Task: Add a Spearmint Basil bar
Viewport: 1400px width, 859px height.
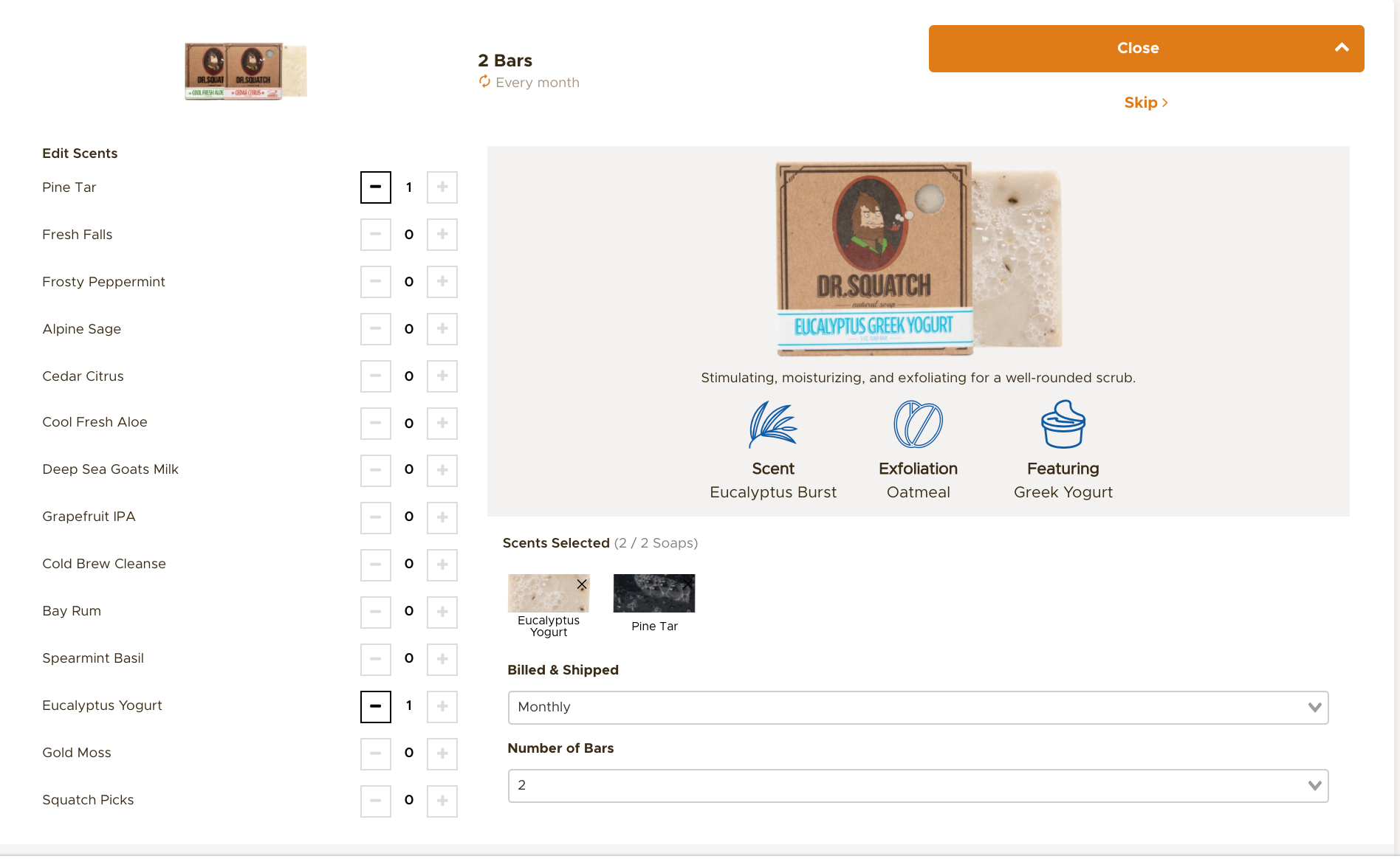Action: click(x=442, y=660)
